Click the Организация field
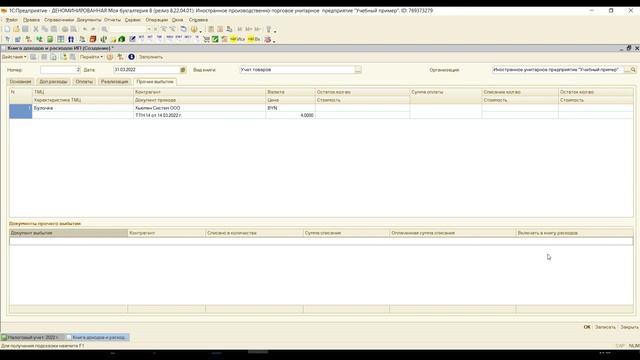This screenshot has height=360, width=640. pos(558,70)
